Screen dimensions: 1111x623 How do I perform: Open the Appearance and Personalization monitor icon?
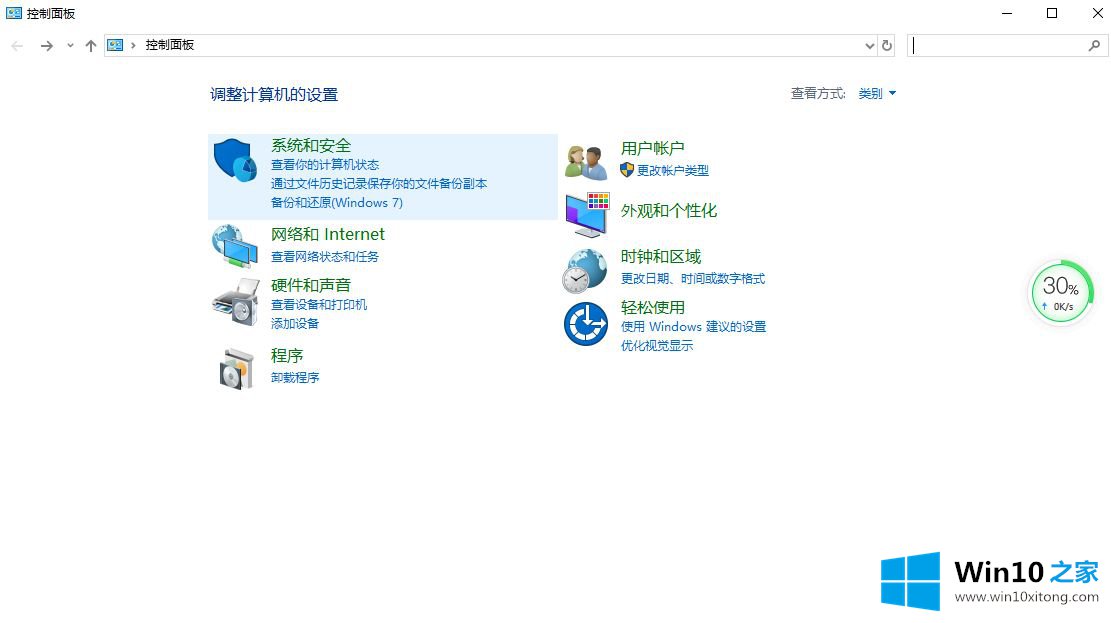click(x=587, y=215)
